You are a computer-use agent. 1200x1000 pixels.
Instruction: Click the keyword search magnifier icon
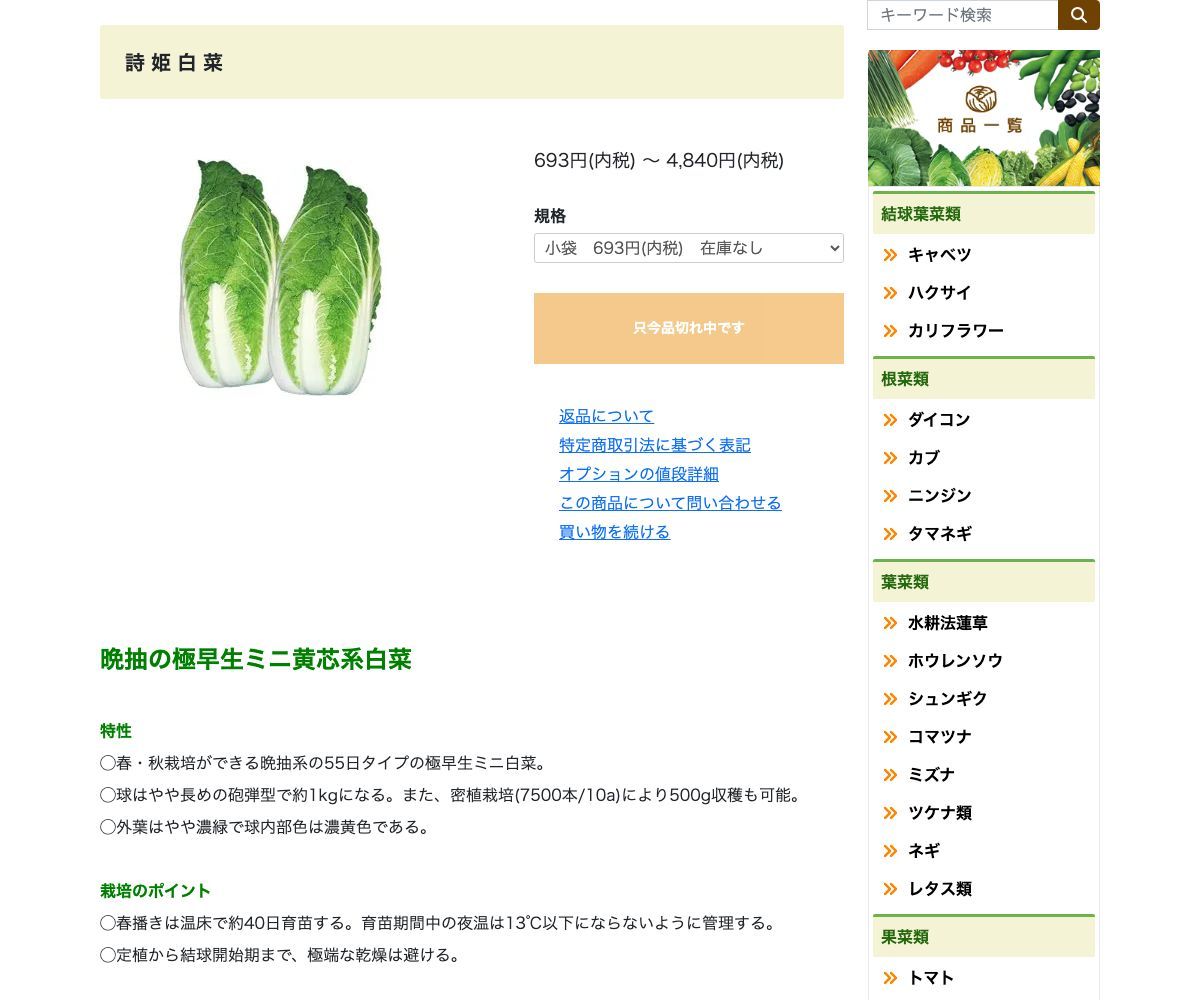(1079, 15)
